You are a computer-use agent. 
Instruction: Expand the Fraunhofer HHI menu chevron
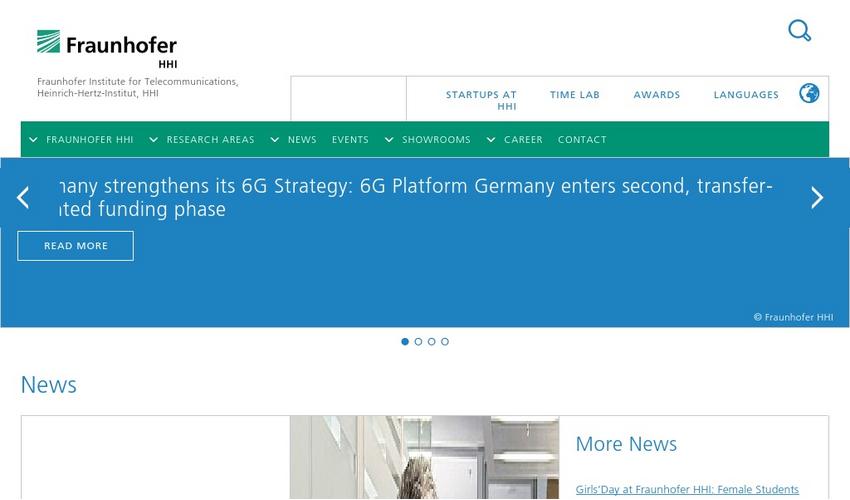click(33, 139)
